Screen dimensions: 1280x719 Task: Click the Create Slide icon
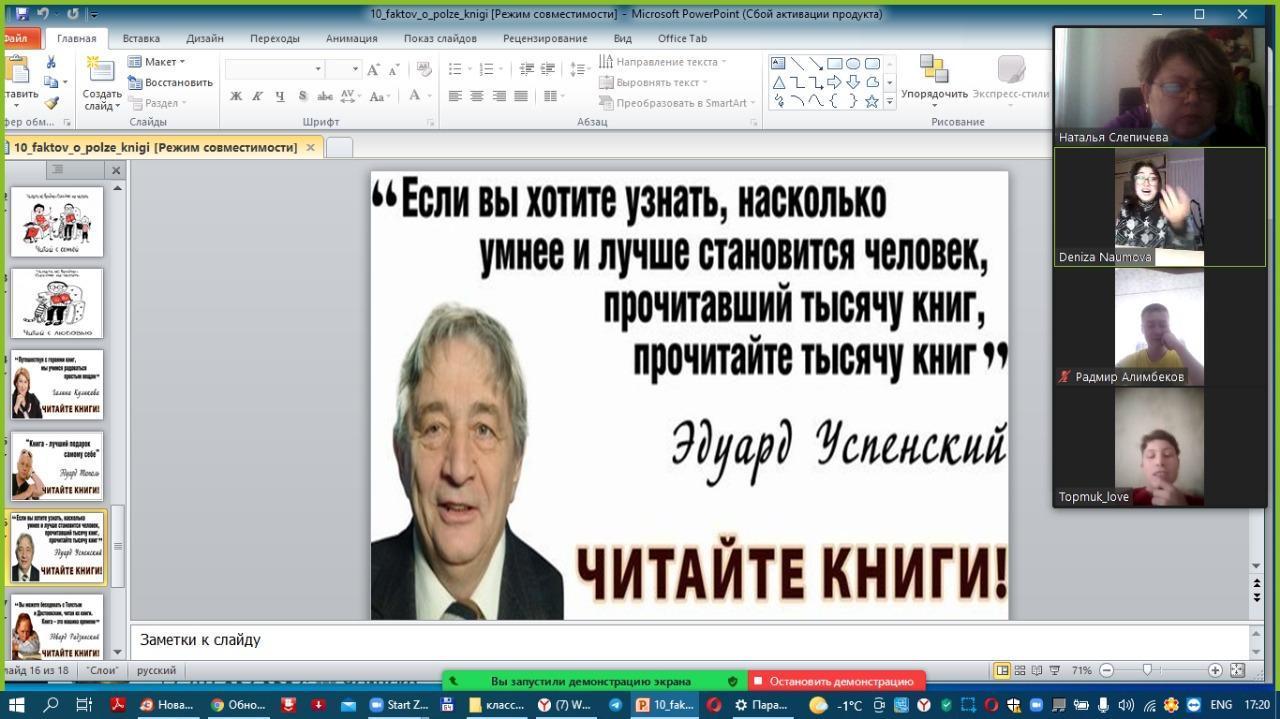click(101, 70)
